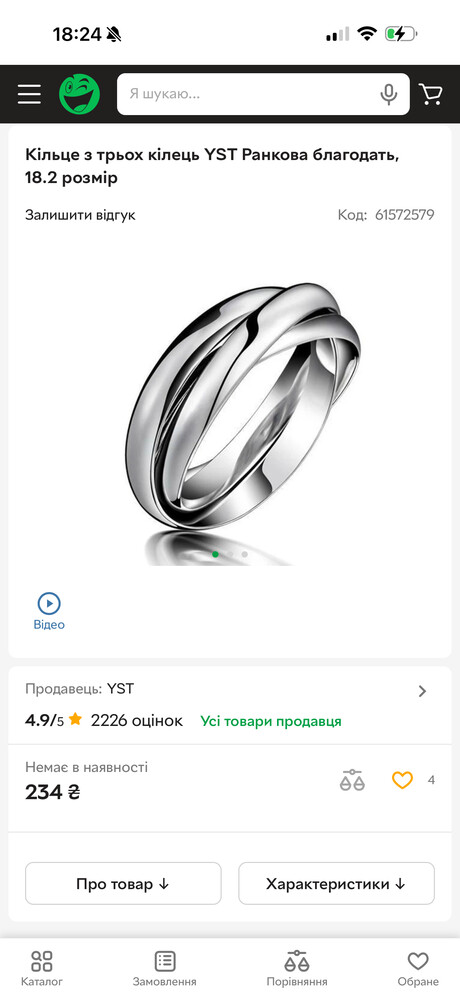Open Усі товари продавця link
This screenshot has height=1000, width=460.
(x=271, y=721)
